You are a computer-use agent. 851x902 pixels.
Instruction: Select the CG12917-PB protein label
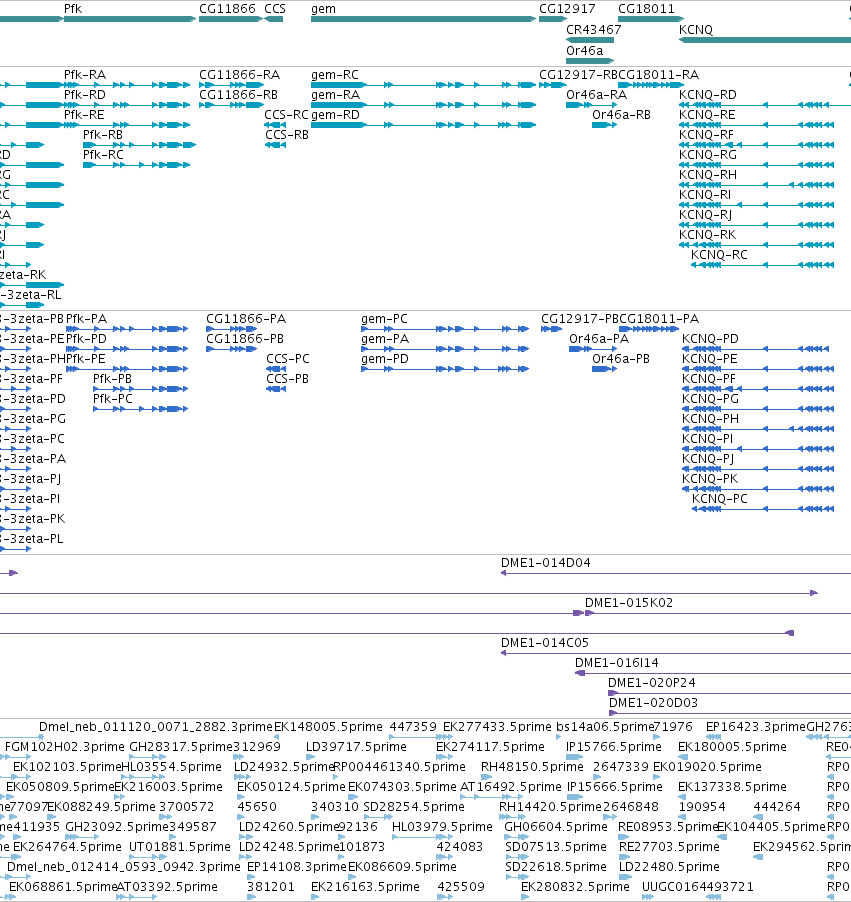tap(580, 319)
